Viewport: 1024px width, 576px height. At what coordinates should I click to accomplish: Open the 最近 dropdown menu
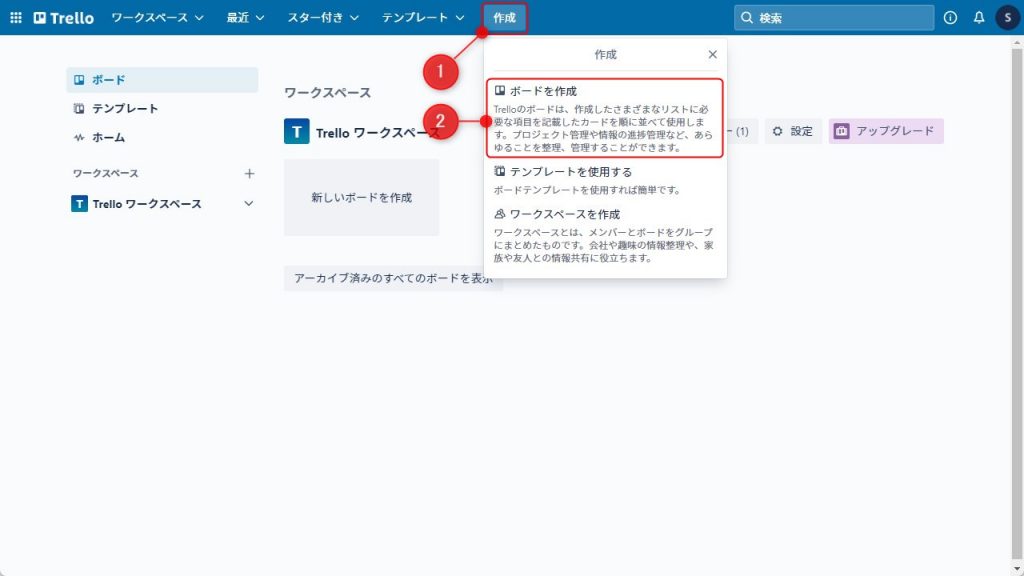246,18
